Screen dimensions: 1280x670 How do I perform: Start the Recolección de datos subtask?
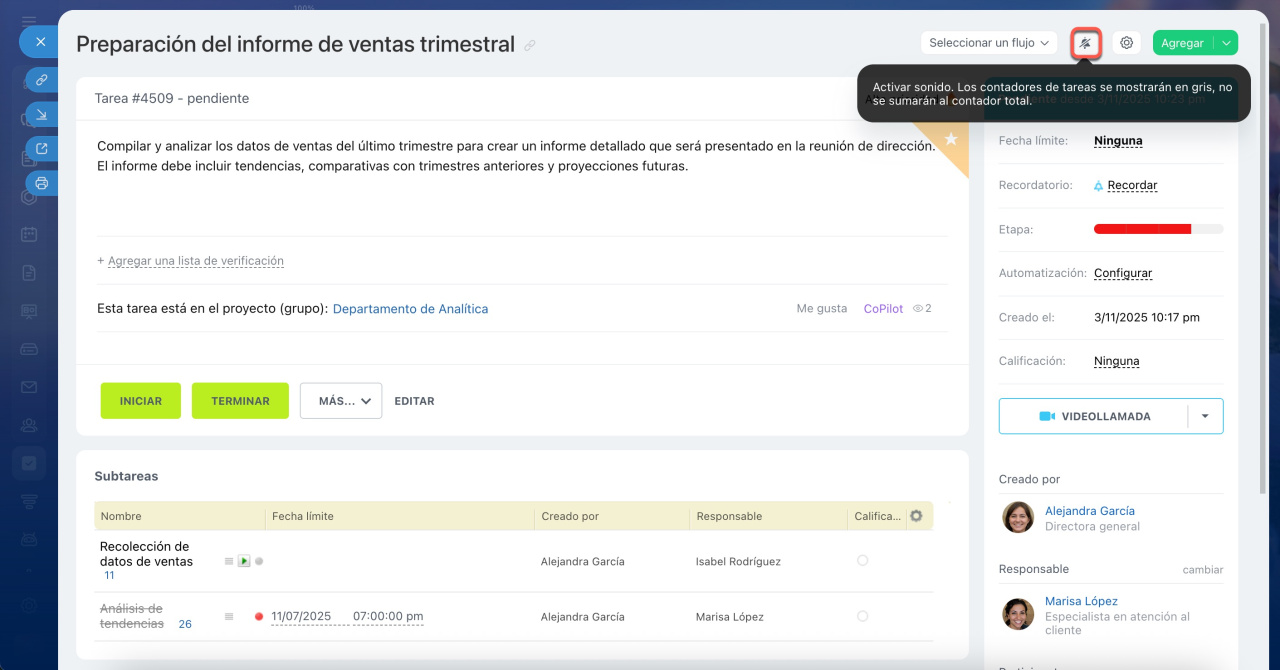(244, 562)
